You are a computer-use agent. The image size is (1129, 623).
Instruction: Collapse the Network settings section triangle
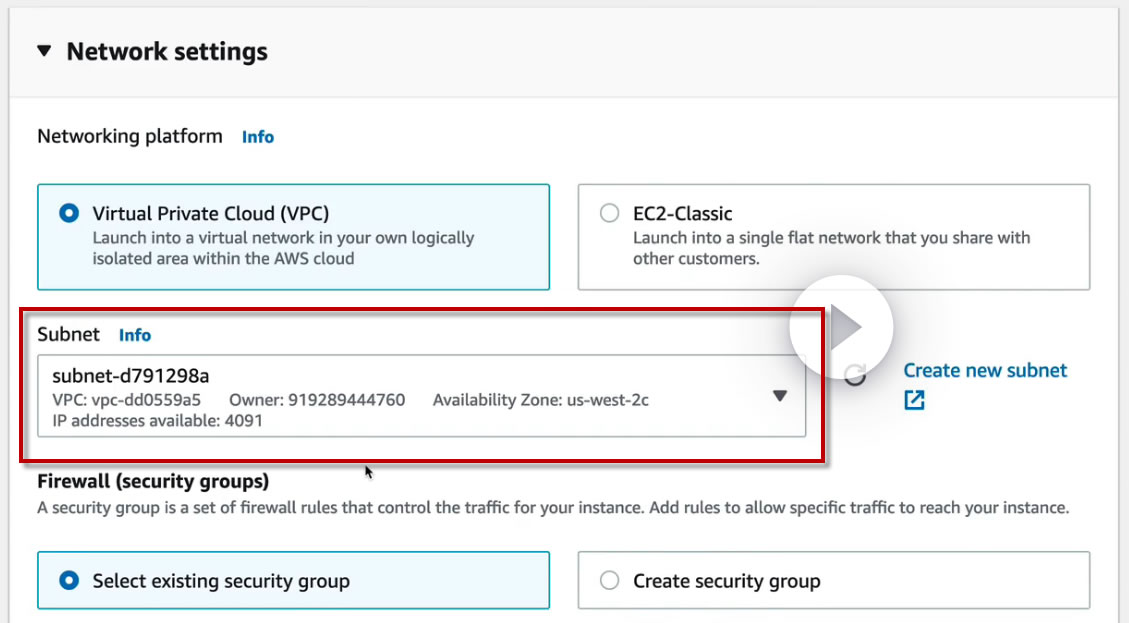click(43, 51)
